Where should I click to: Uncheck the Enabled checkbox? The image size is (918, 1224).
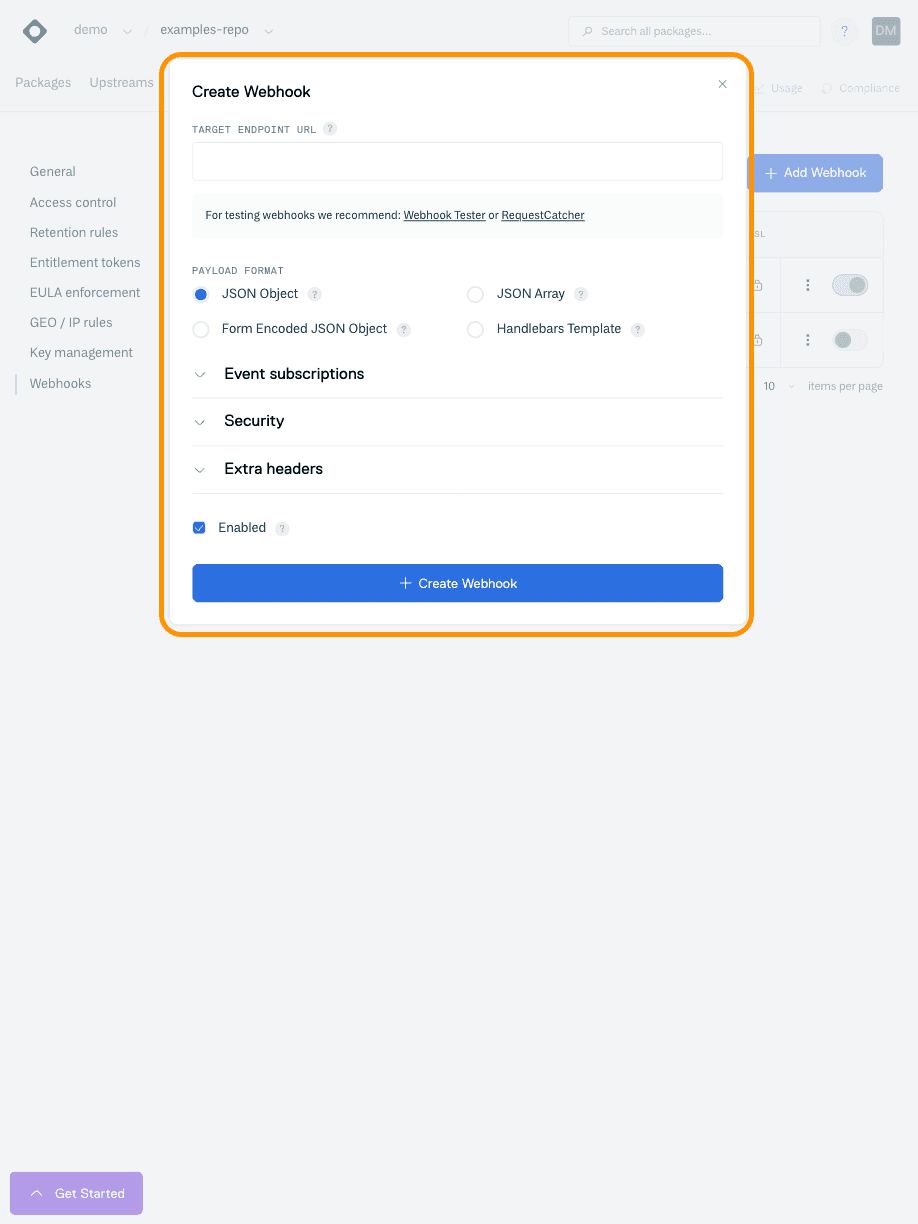[x=199, y=527]
